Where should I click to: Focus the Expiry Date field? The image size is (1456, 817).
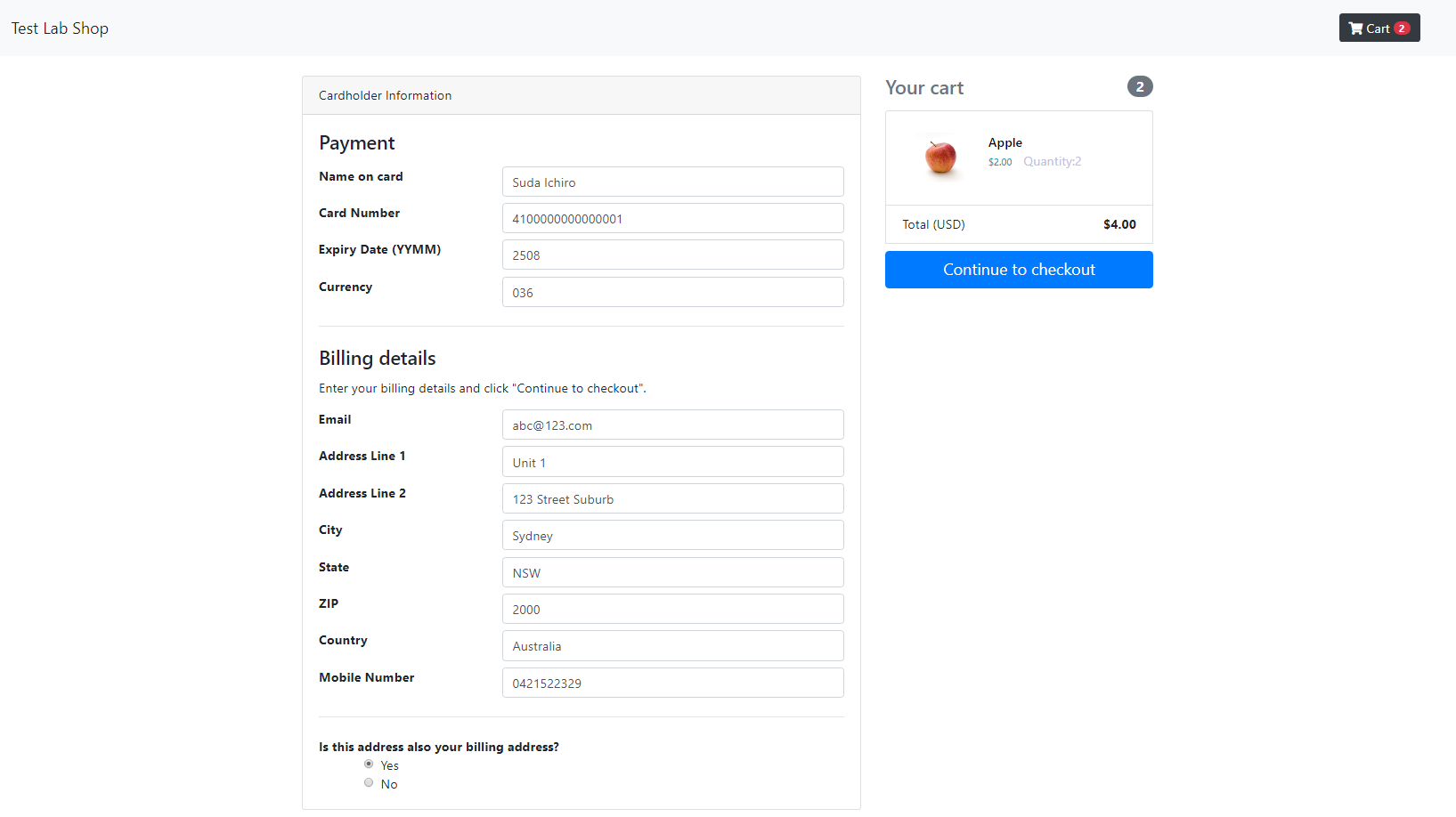(x=672, y=255)
